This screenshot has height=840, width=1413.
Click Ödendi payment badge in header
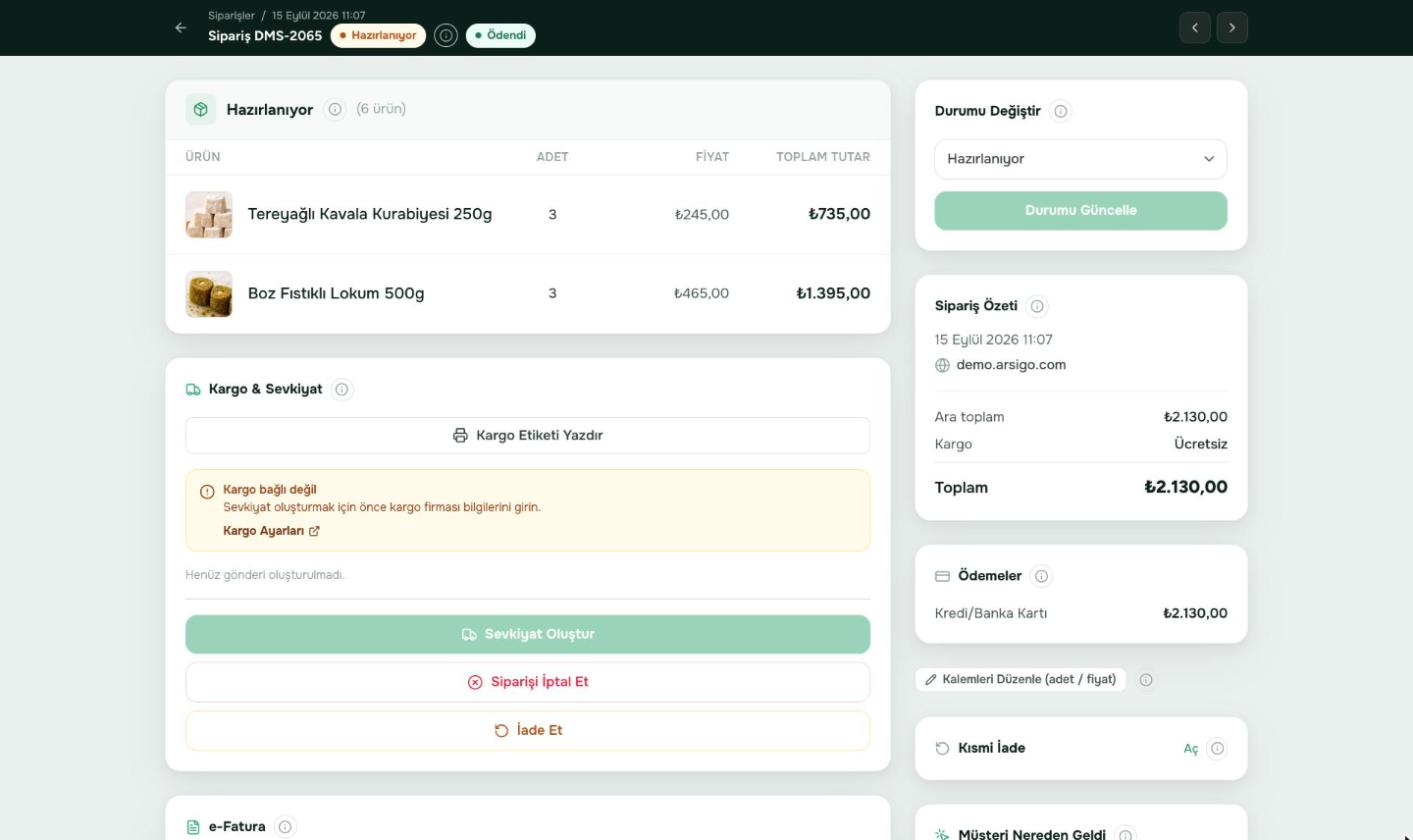click(x=501, y=36)
